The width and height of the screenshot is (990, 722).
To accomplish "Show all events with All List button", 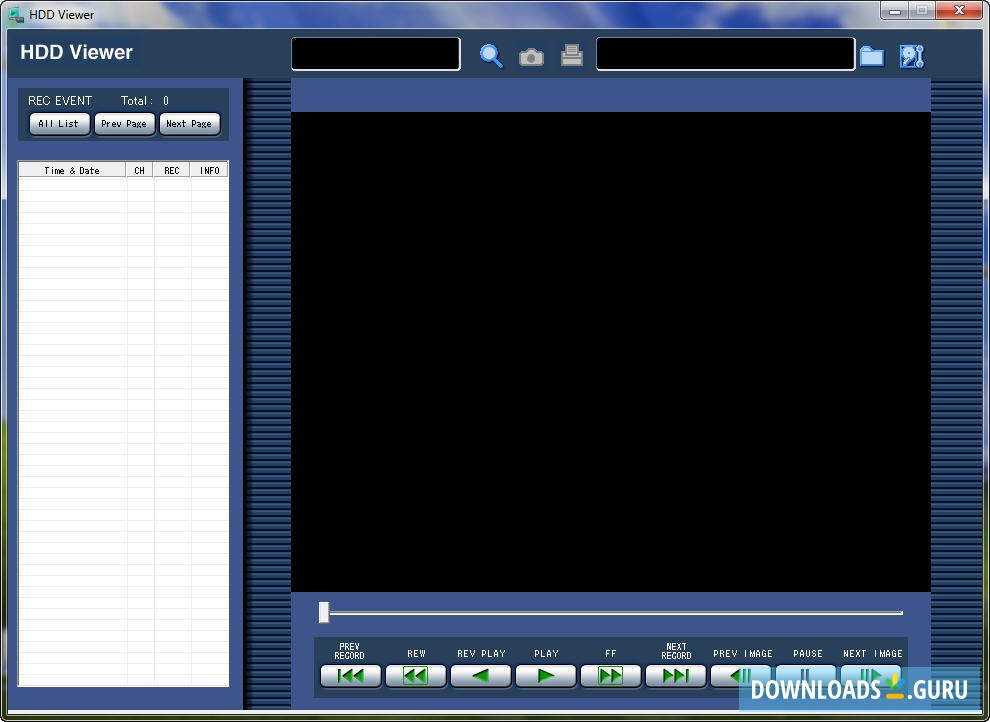I will point(59,124).
